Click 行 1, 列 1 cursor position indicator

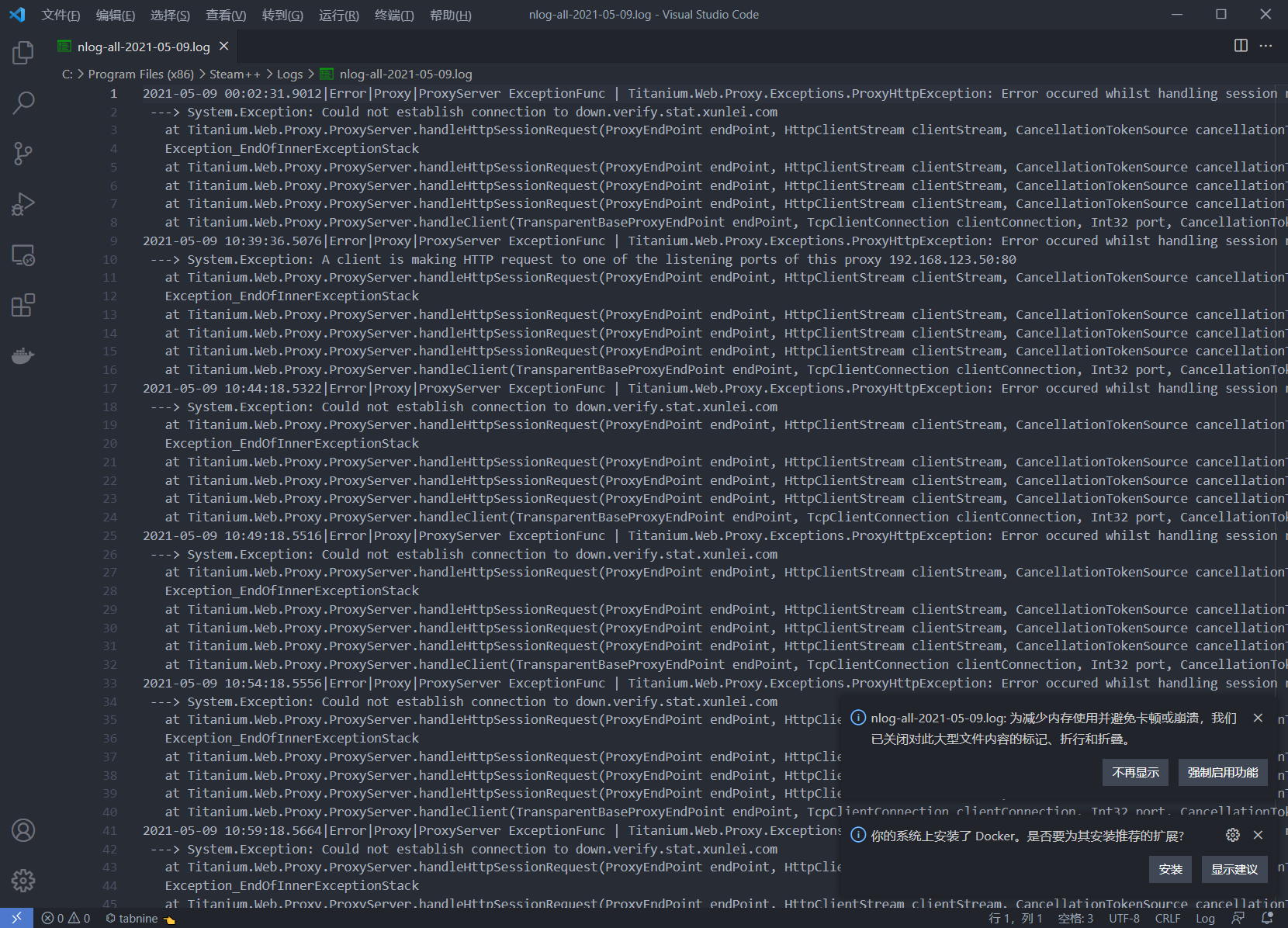[1015, 918]
